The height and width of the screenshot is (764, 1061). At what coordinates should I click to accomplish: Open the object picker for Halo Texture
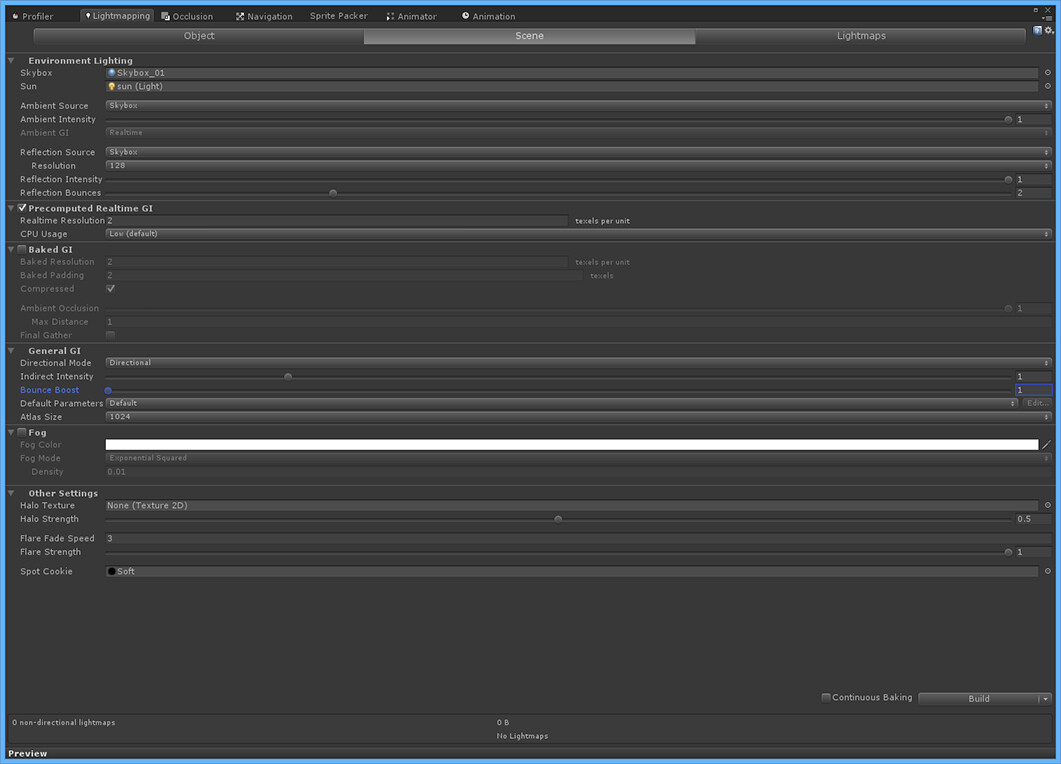pos(1048,505)
